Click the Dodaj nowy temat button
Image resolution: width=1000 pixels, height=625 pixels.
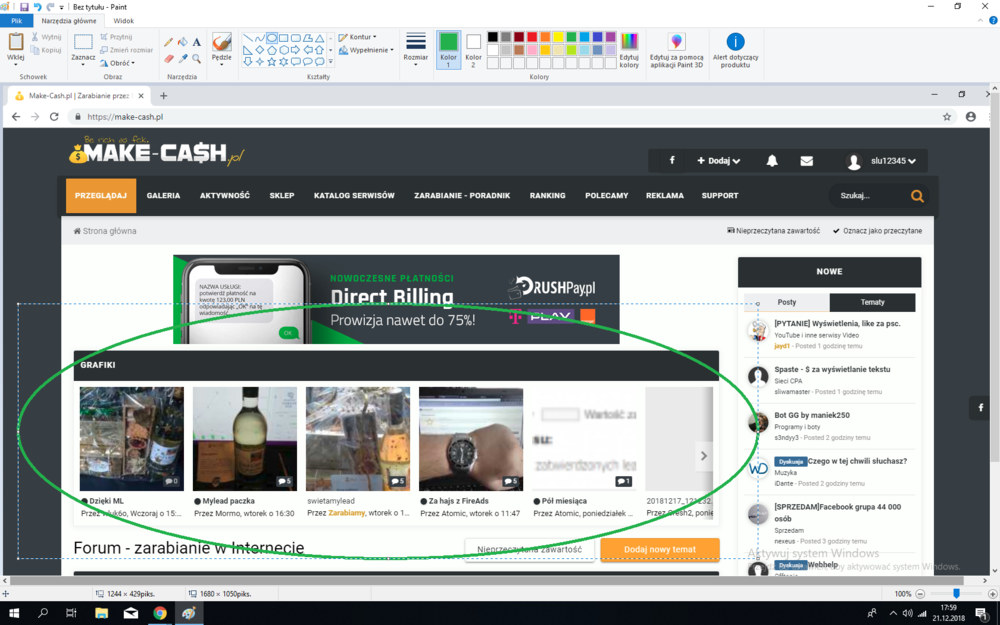pyautogui.click(x=659, y=549)
